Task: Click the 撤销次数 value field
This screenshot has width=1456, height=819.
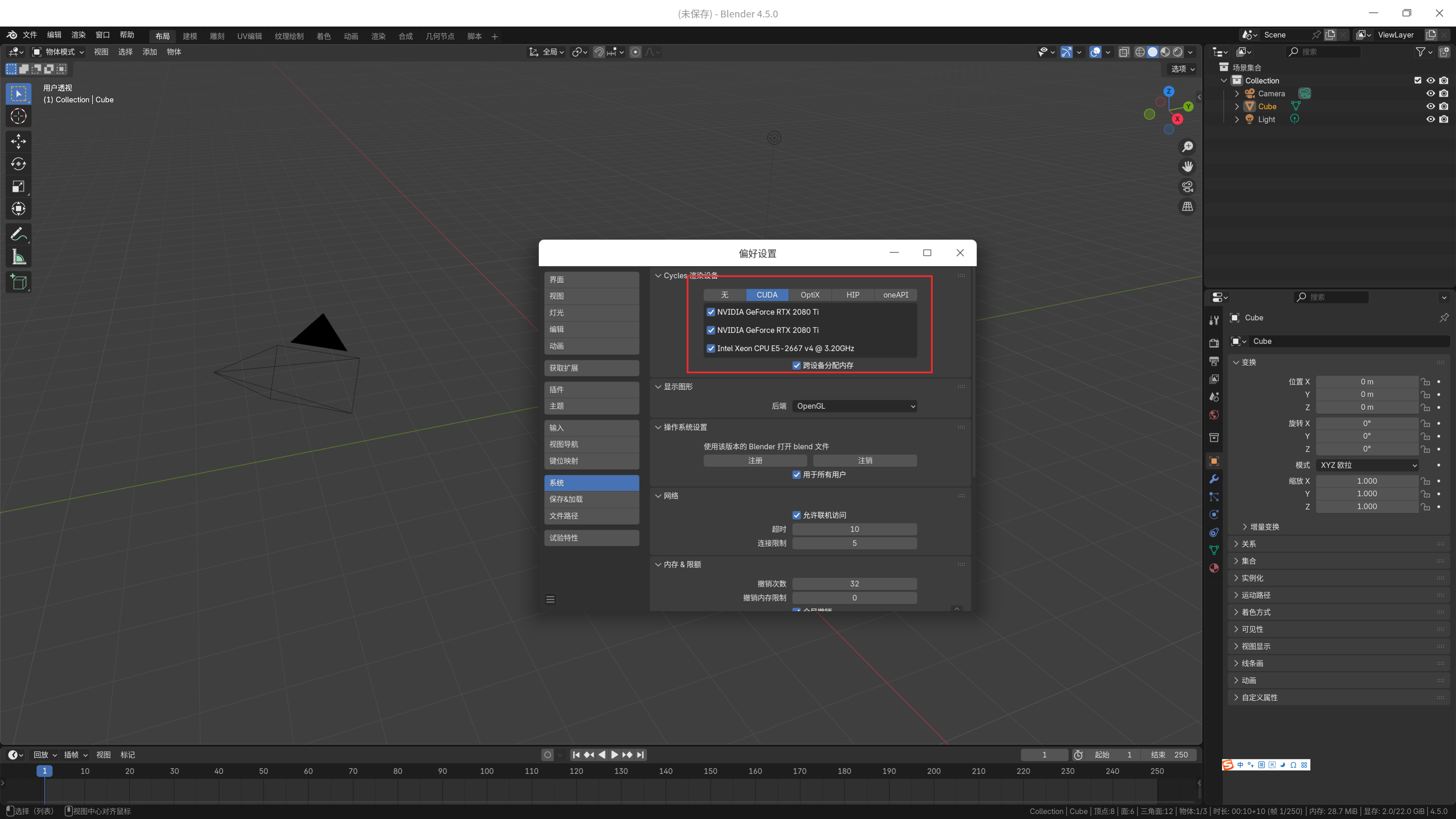Action: click(x=854, y=583)
